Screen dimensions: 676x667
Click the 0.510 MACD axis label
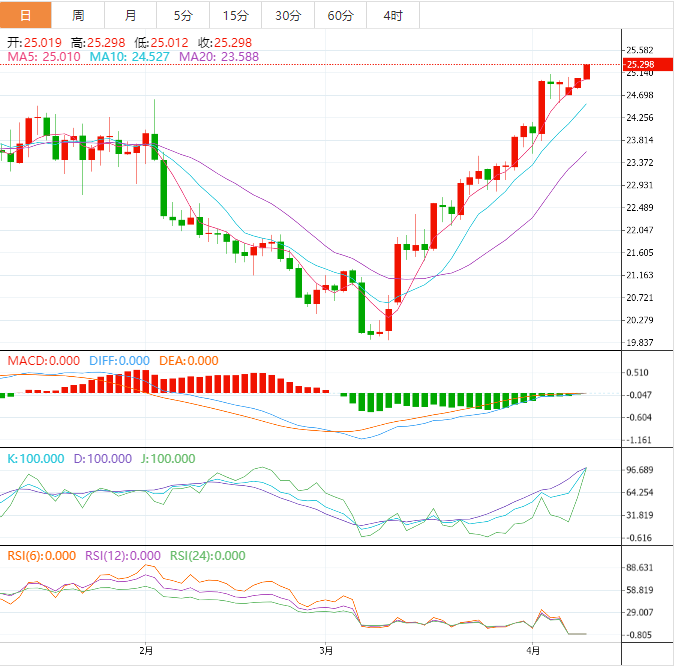tap(637, 373)
